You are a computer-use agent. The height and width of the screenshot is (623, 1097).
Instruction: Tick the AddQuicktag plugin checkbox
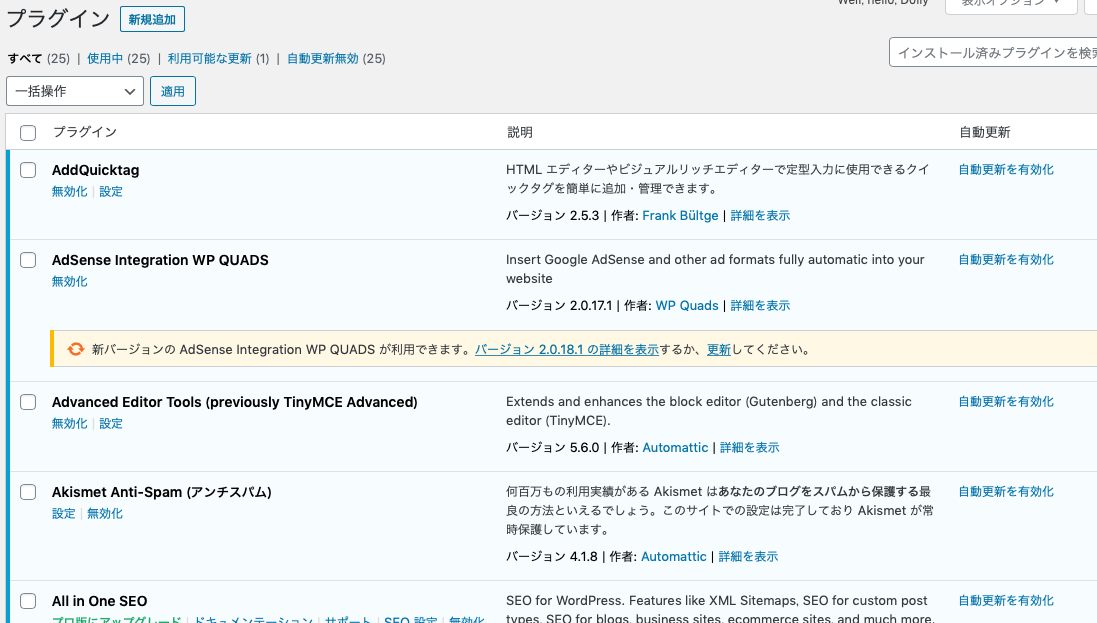pyautogui.click(x=28, y=170)
